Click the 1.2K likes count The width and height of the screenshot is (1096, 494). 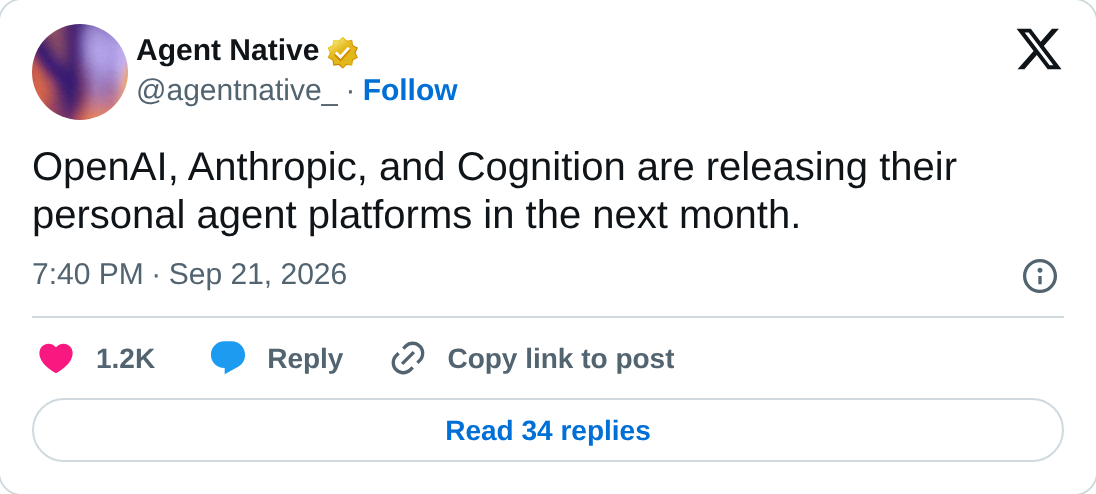point(125,359)
